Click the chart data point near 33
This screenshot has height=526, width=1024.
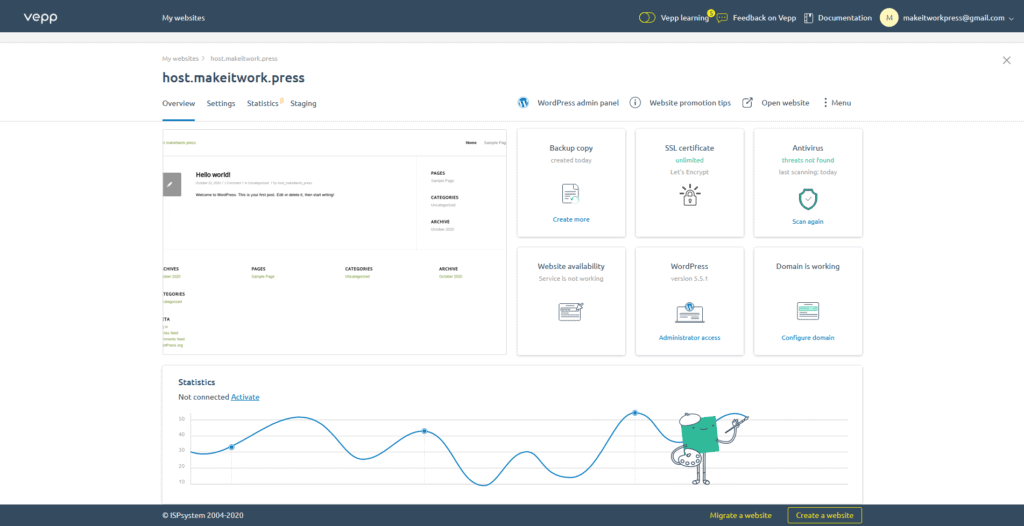(x=231, y=447)
